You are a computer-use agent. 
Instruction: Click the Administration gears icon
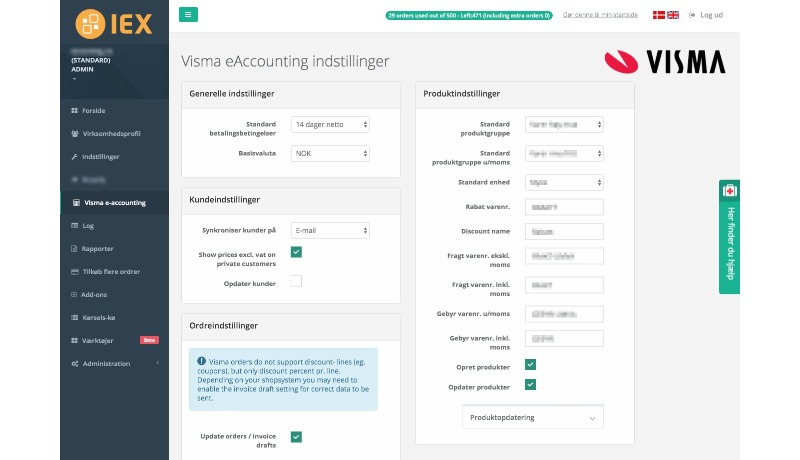tap(74, 364)
